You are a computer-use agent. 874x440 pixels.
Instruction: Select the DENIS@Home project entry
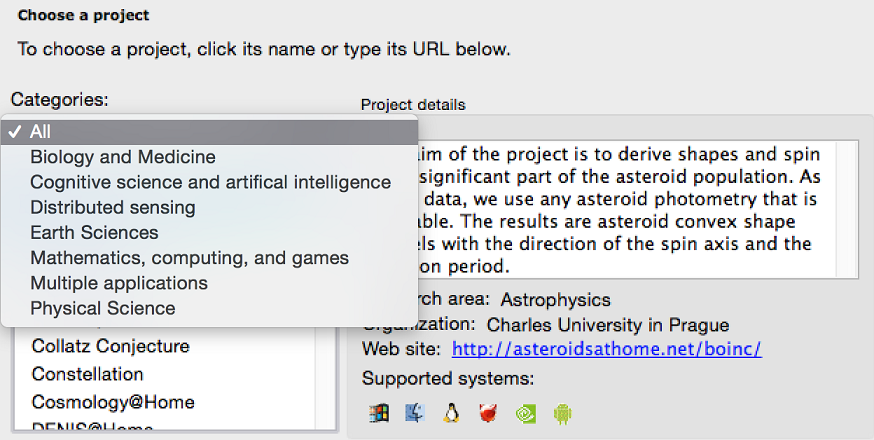click(92, 428)
